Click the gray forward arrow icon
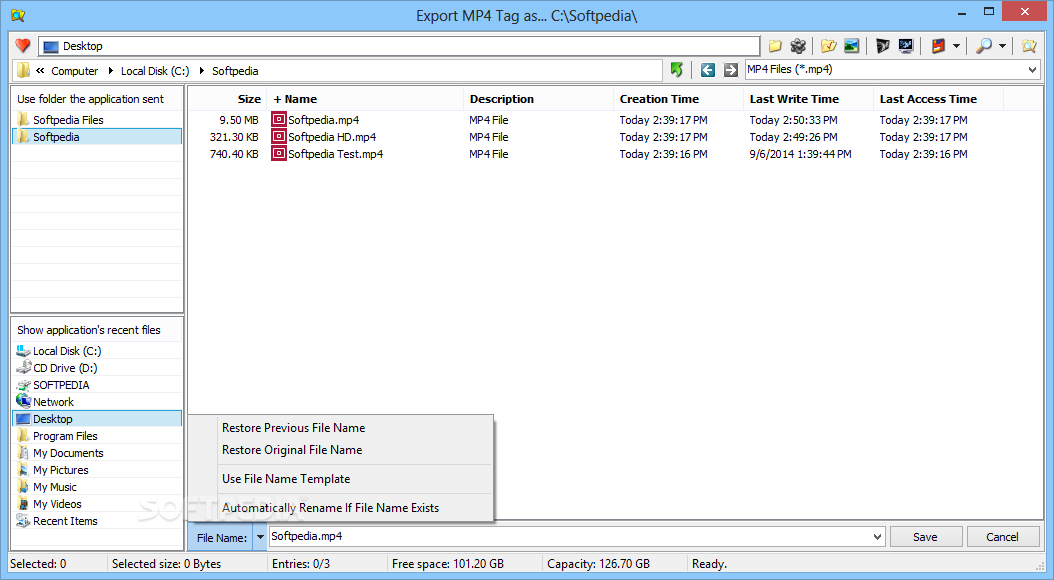The image size is (1054, 580). pos(731,70)
